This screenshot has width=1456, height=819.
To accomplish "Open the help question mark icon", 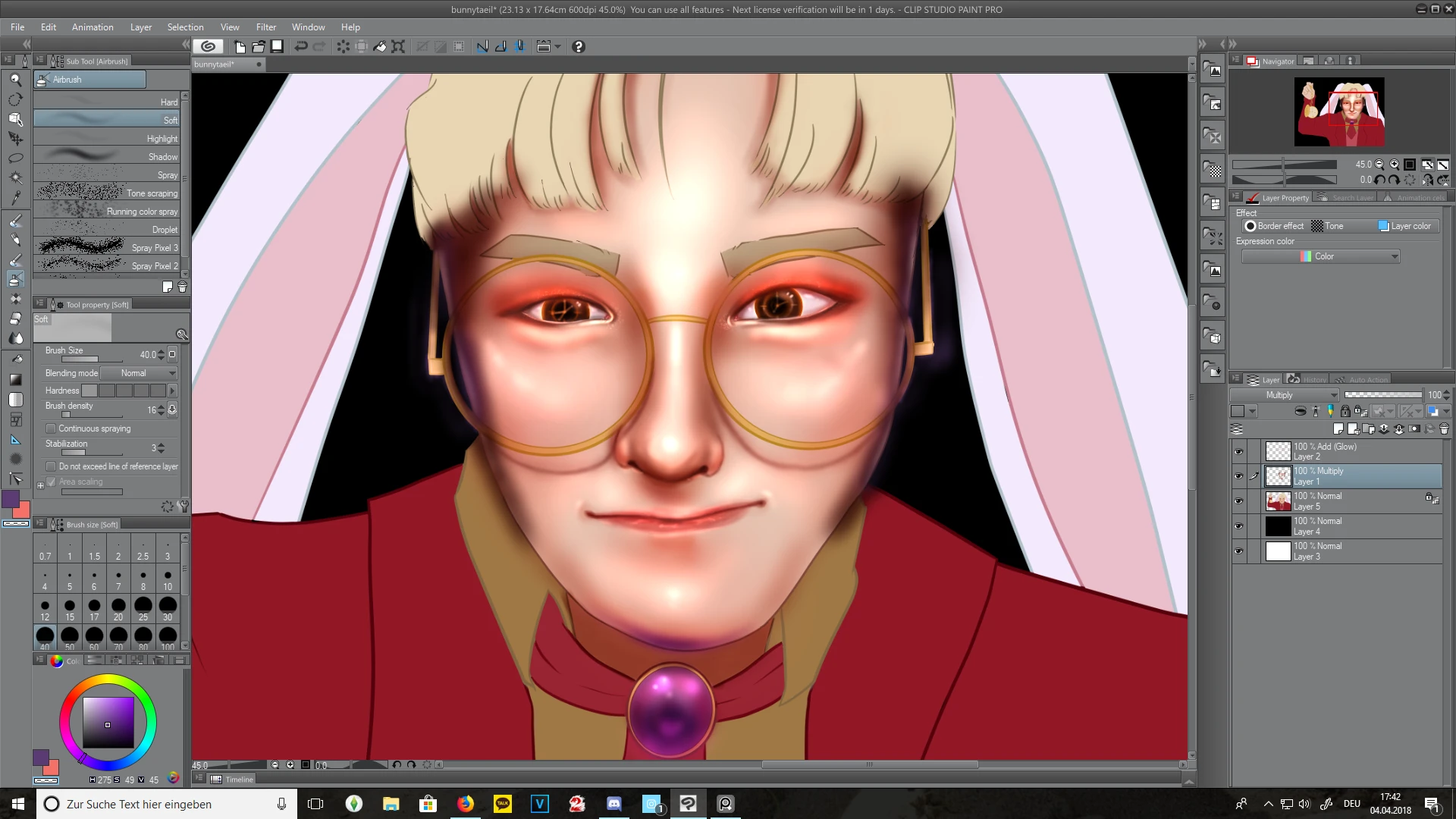I will point(579,47).
